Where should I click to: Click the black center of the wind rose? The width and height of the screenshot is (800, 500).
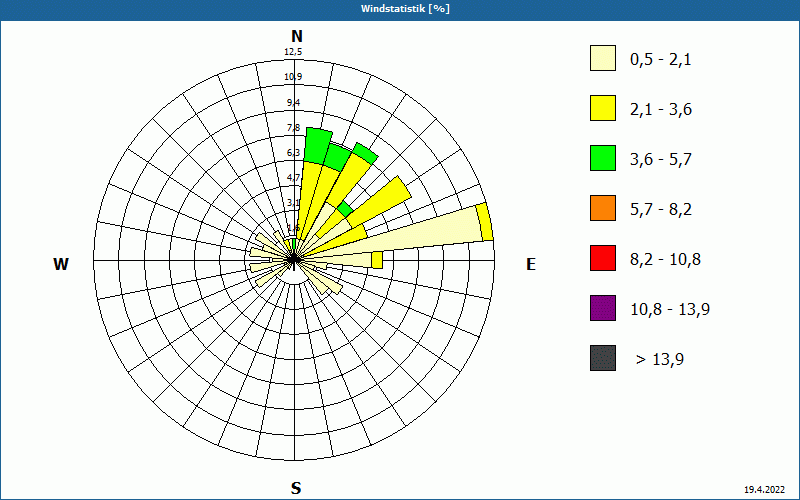(x=294, y=260)
